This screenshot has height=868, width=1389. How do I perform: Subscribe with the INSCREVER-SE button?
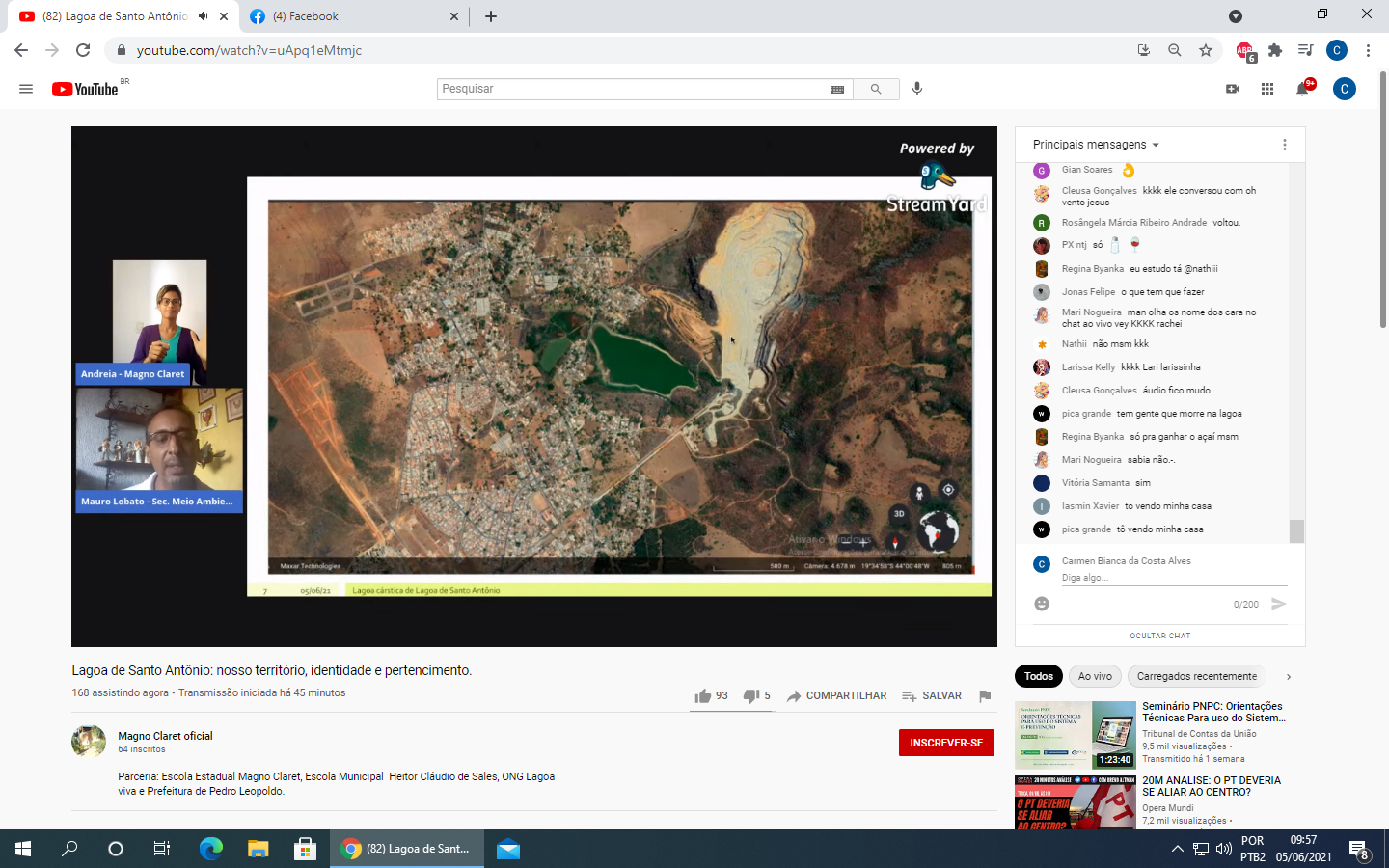pos(946,743)
